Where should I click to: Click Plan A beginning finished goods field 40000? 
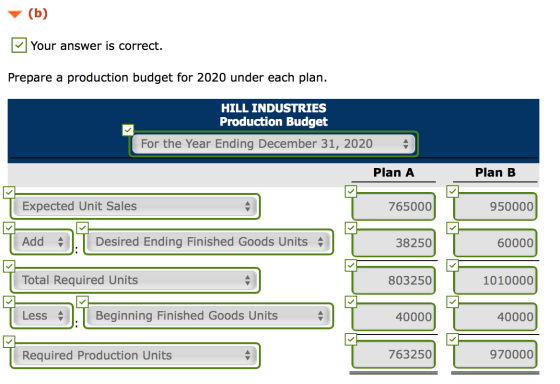pos(393,317)
